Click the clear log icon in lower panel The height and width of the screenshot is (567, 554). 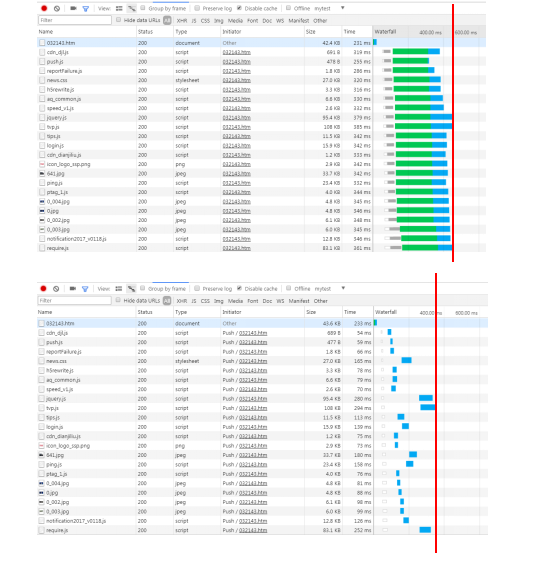click(56, 289)
